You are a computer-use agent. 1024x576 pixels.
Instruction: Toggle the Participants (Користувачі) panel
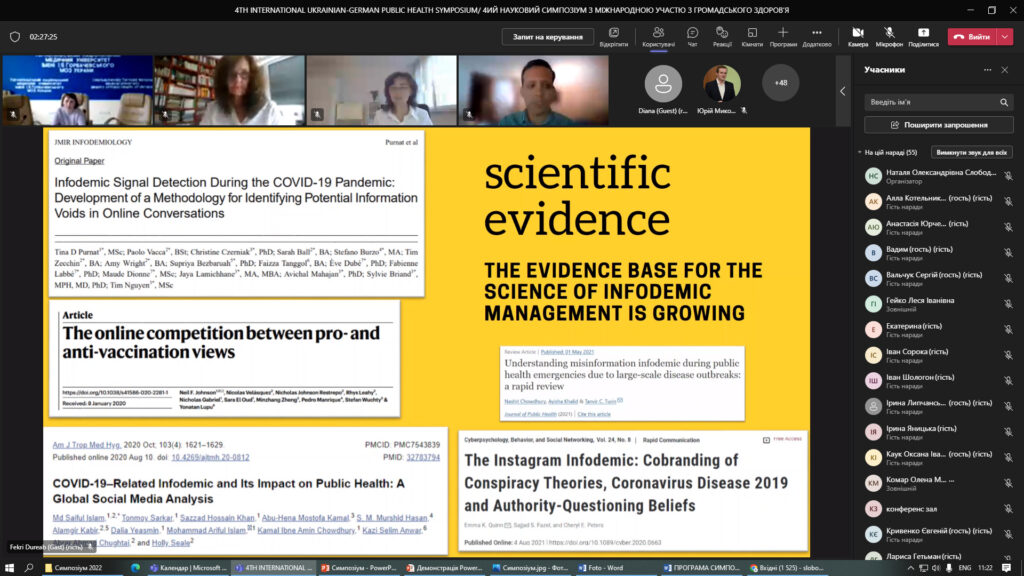click(658, 34)
